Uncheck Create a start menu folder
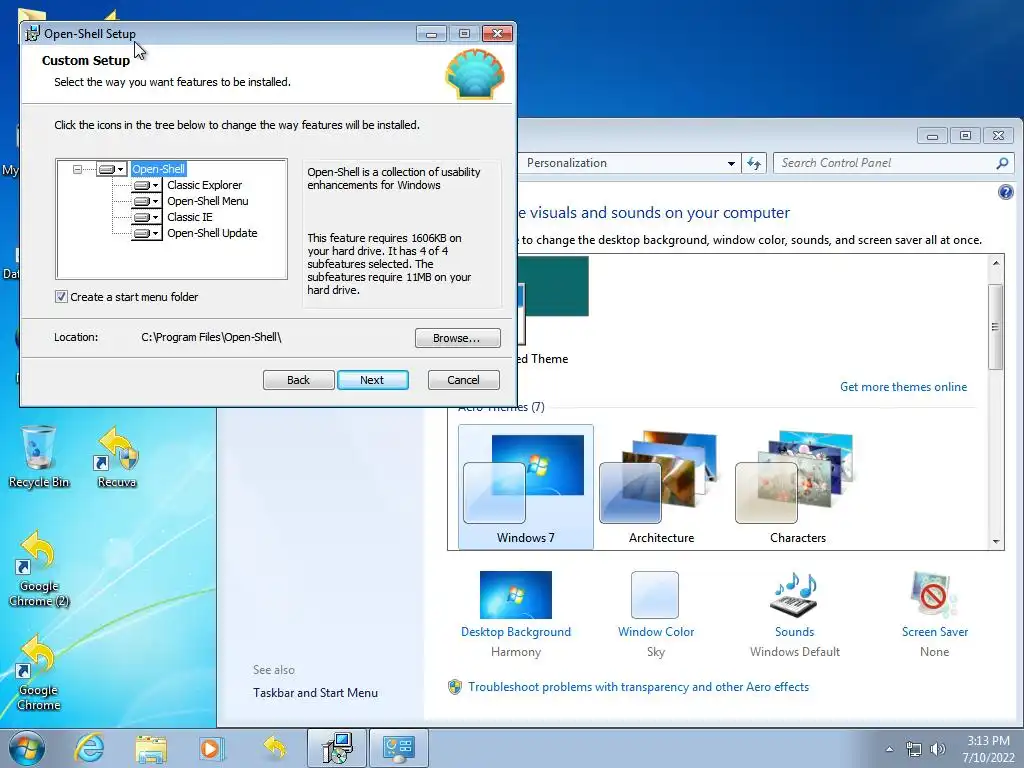Viewport: 1024px width, 768px height. click(x=61, y=296)
